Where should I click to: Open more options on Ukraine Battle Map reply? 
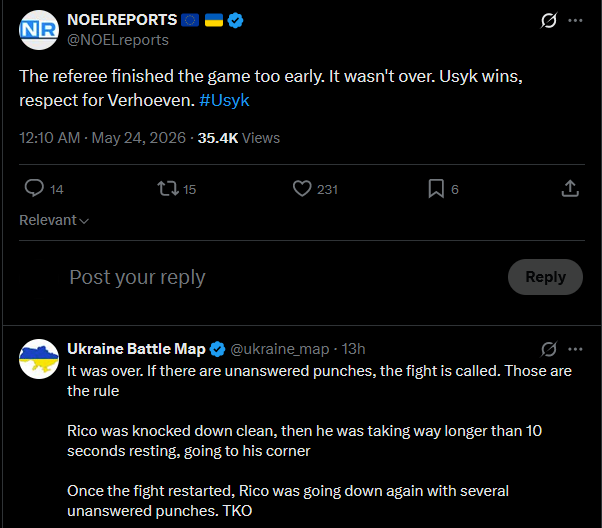click(x=575, y=349)
